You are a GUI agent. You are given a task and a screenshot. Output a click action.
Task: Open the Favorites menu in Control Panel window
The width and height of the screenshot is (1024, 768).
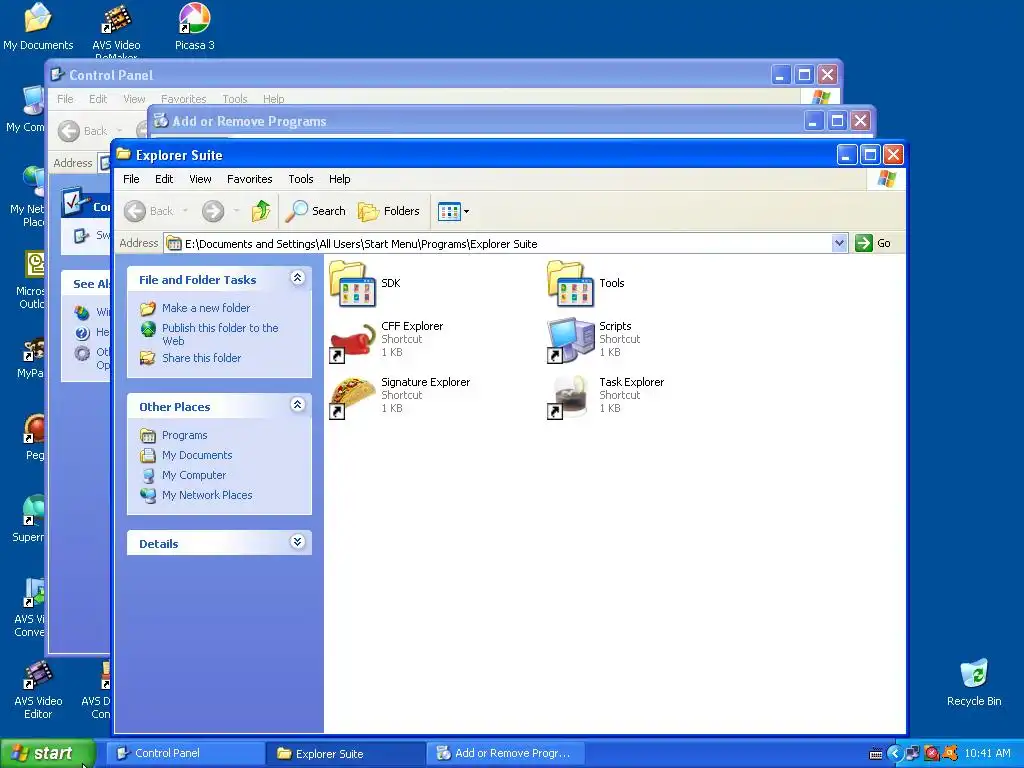click(184, 99)
